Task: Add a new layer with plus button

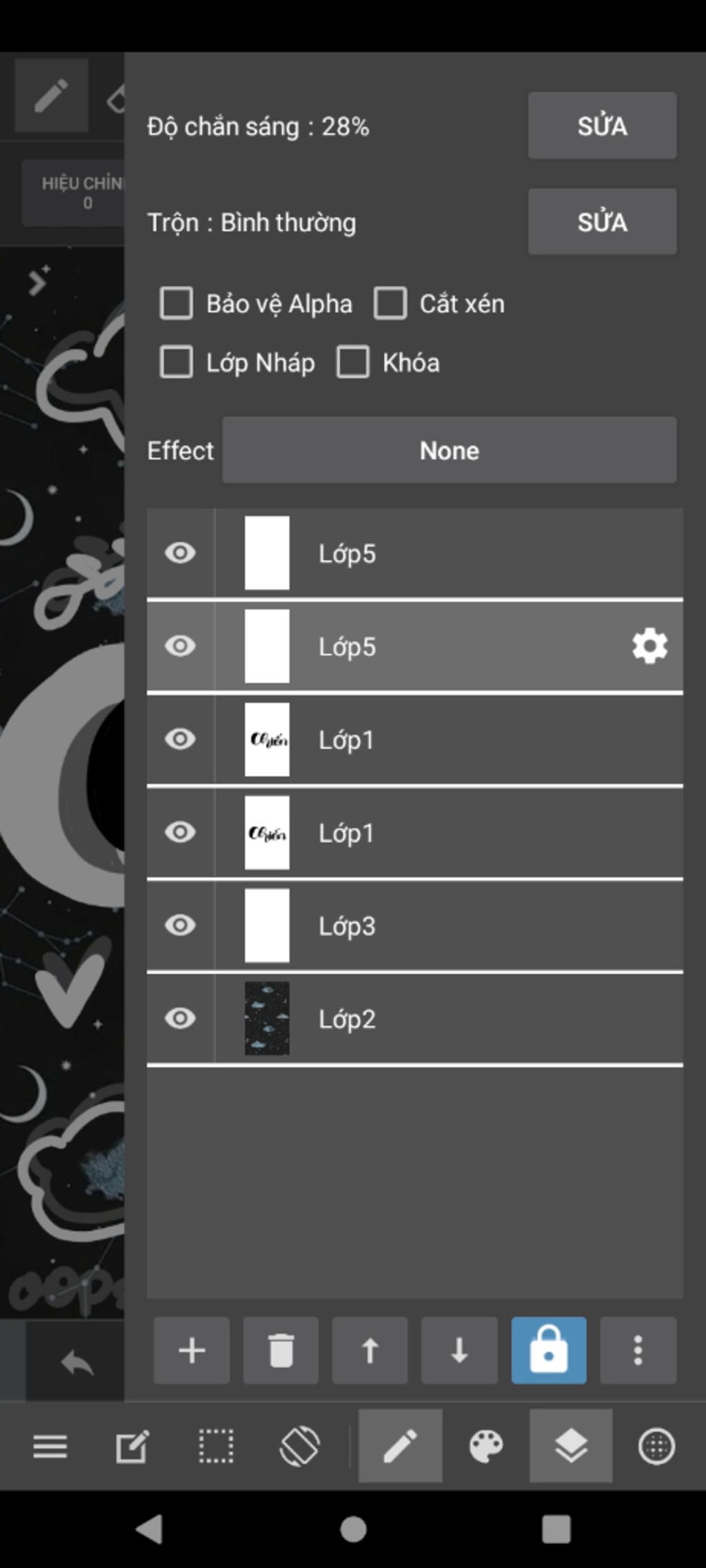Action: point(192,1350)
